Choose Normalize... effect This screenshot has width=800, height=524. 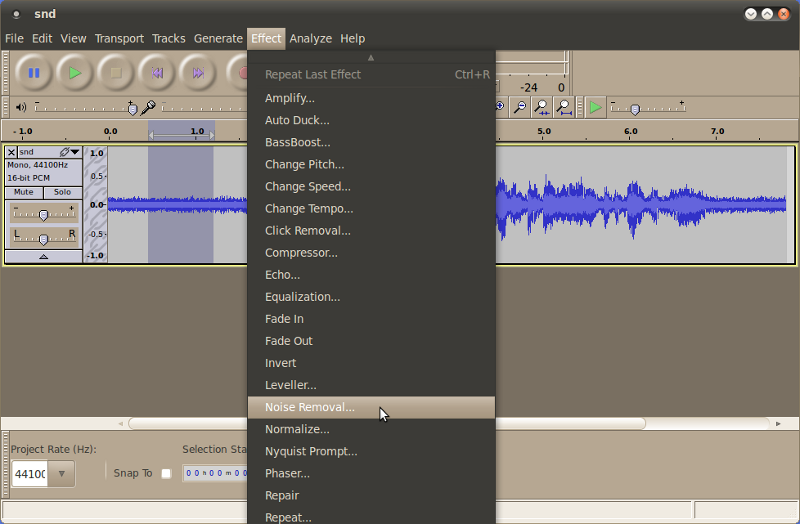coord(371,430)
